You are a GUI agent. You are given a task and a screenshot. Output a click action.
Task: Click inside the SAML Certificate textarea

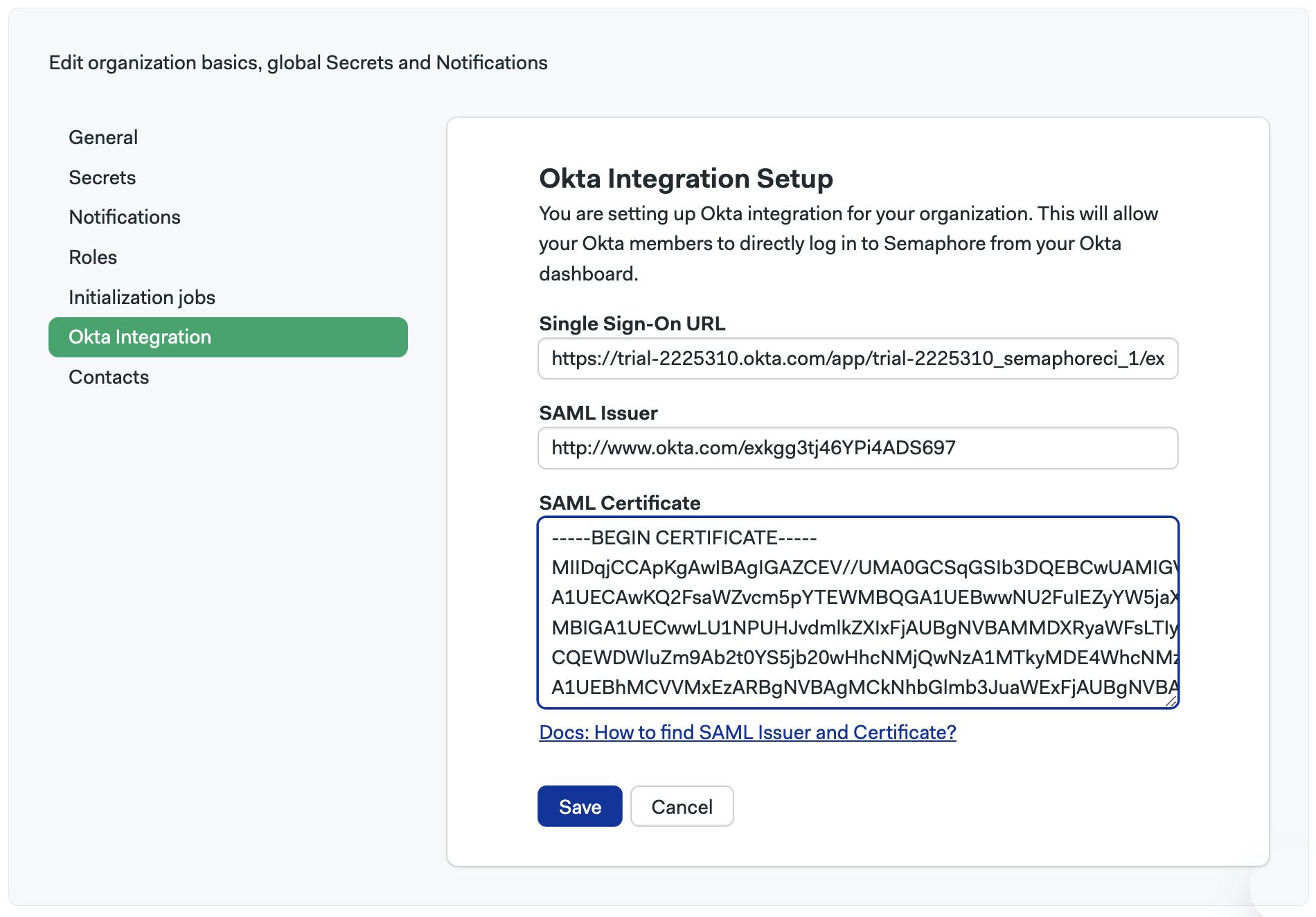[x=858, y=613]
